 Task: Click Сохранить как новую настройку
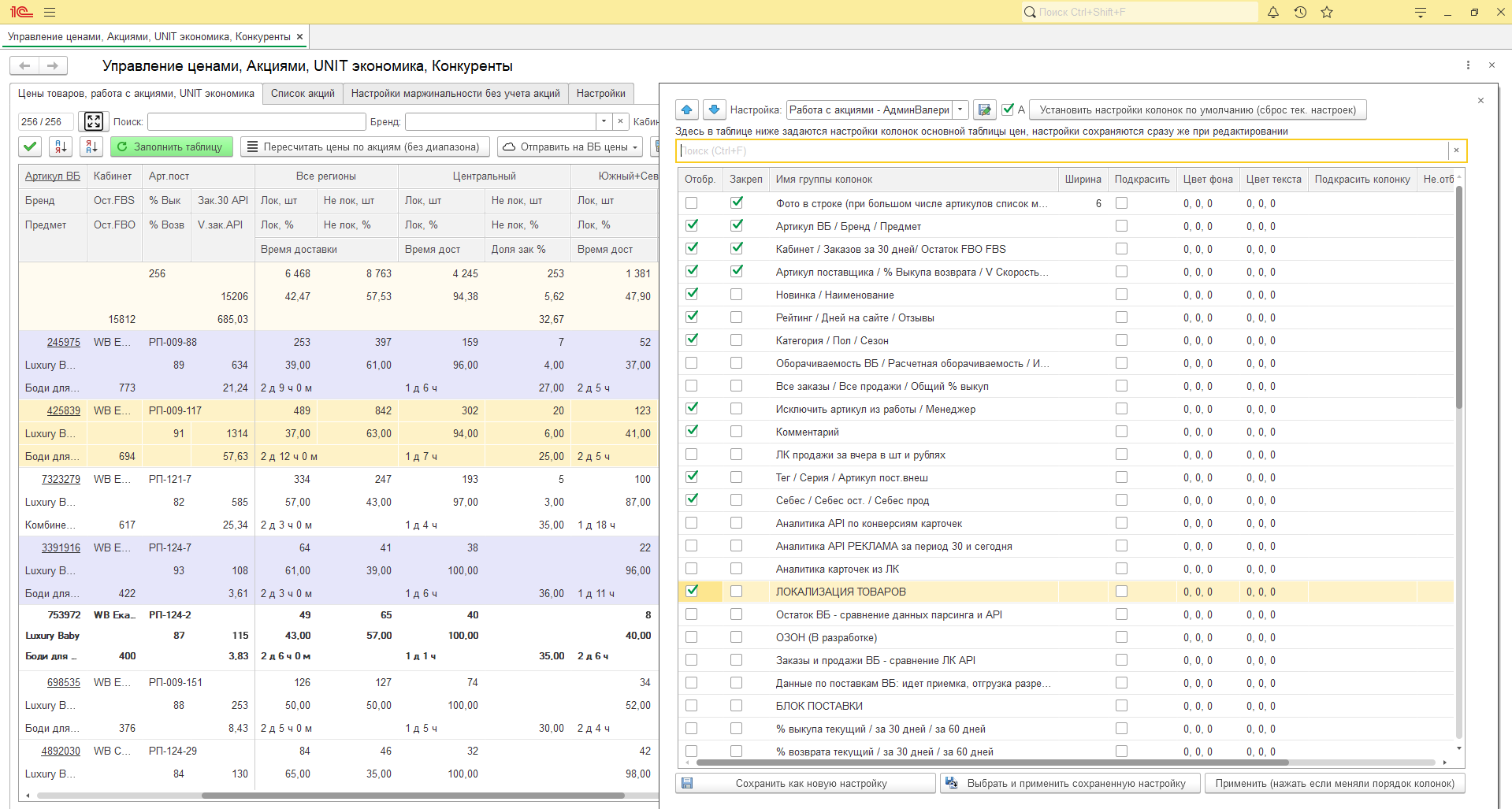coord(806,783)
